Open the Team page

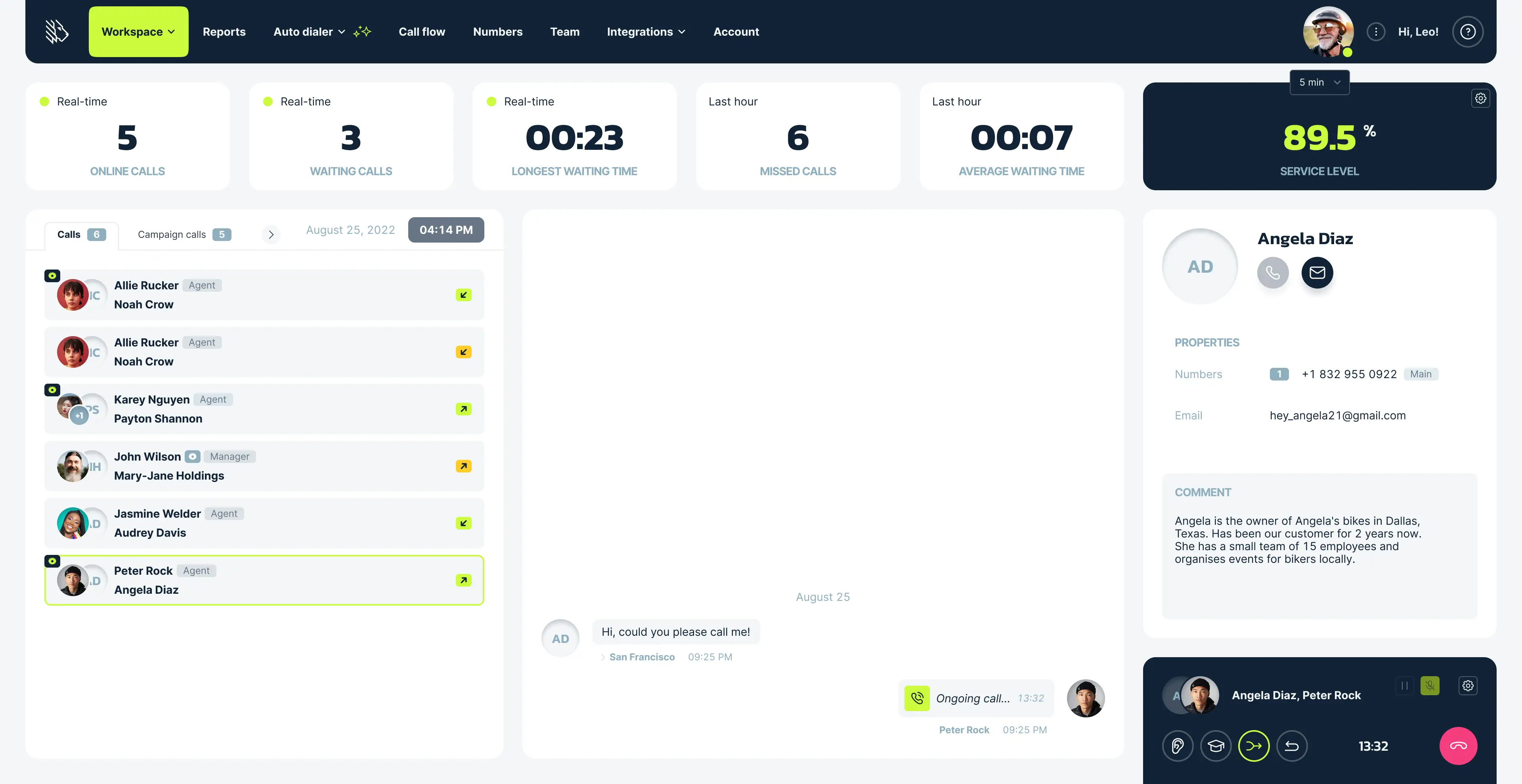(565, 32)
